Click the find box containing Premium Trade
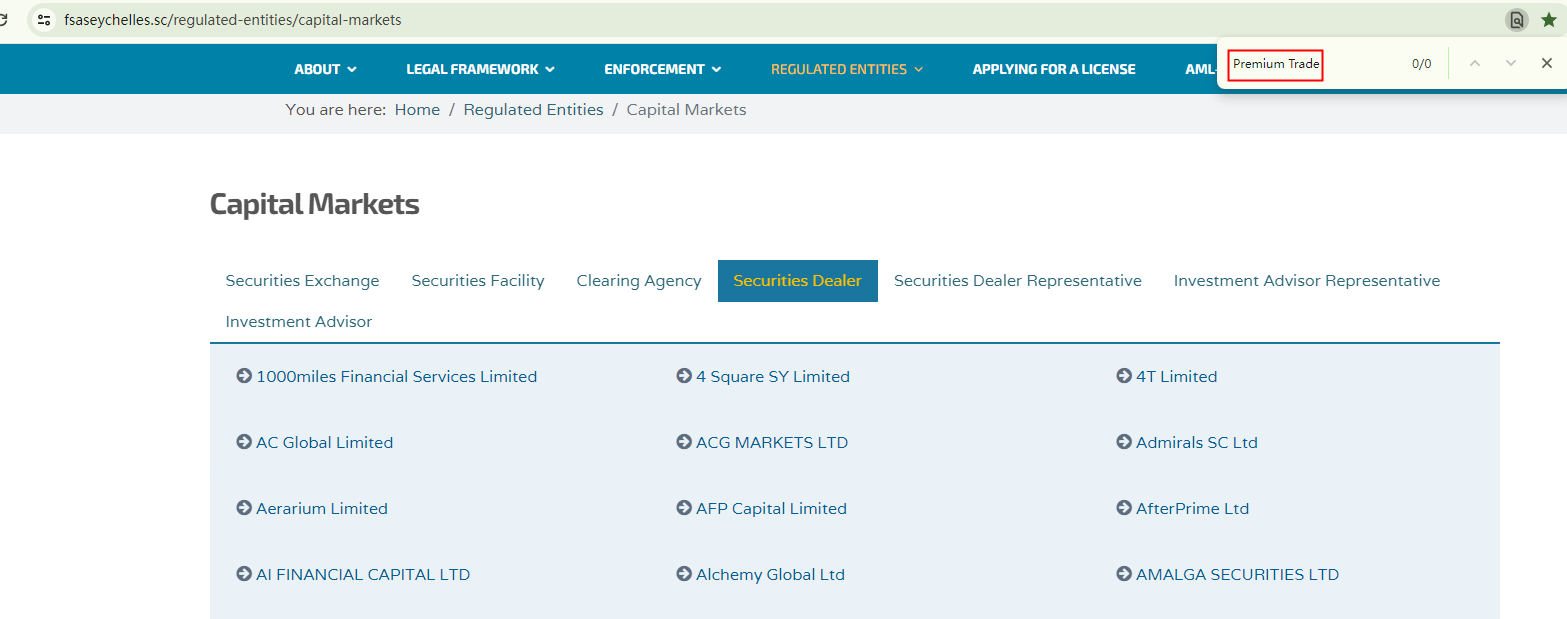 coord(1276,64)
